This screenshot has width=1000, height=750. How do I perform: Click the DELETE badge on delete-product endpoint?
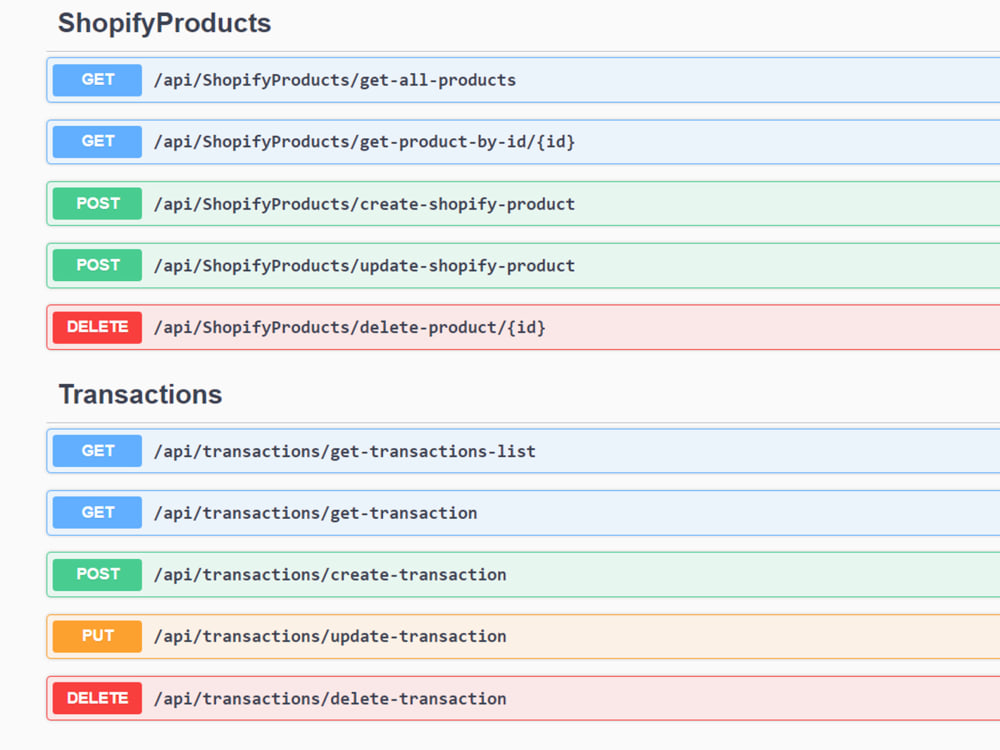96,327
